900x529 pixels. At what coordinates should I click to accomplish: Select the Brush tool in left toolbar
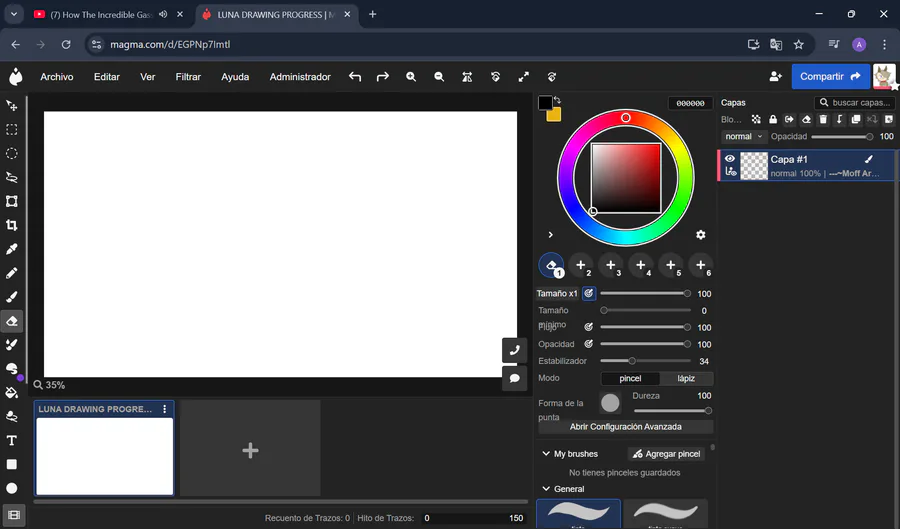tap(11, 297)
